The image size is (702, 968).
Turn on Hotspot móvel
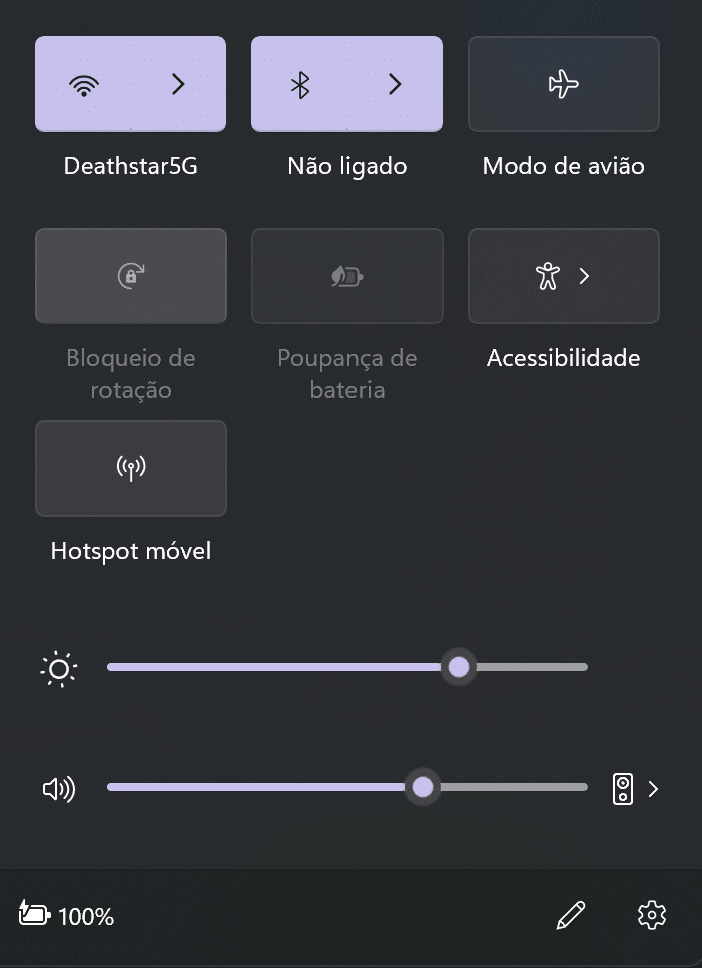pos(131,468)
